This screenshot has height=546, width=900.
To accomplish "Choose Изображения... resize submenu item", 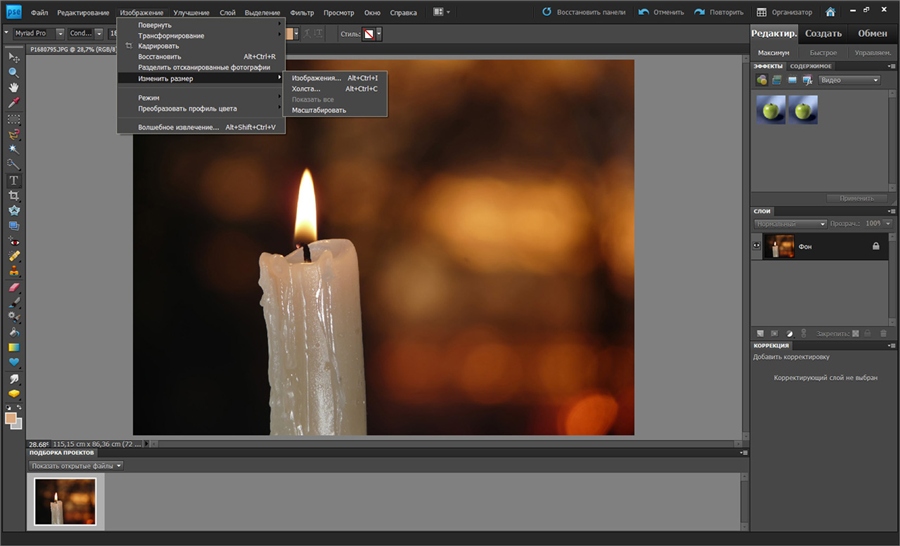I will (335, 78).
